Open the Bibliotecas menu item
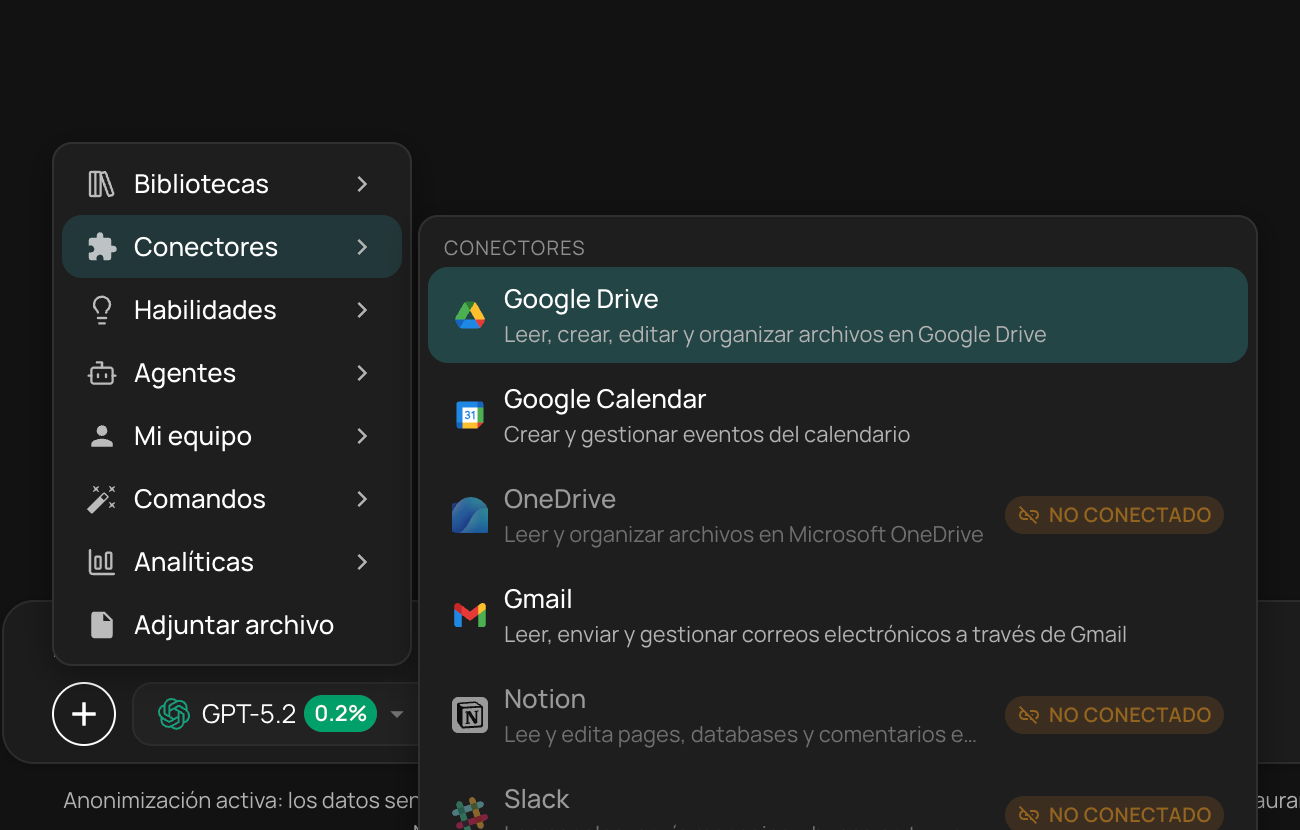 coord(232,184)
